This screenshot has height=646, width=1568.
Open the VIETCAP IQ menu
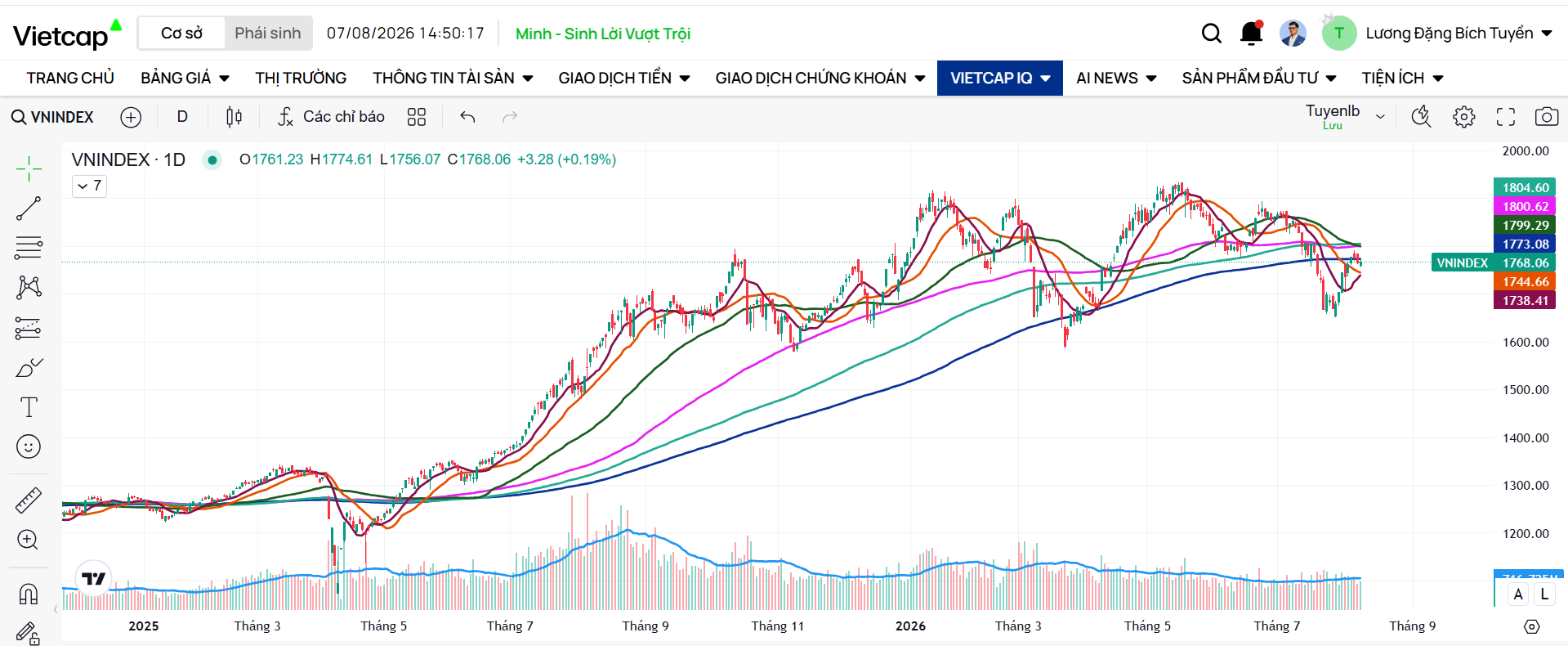coord(999,79)
